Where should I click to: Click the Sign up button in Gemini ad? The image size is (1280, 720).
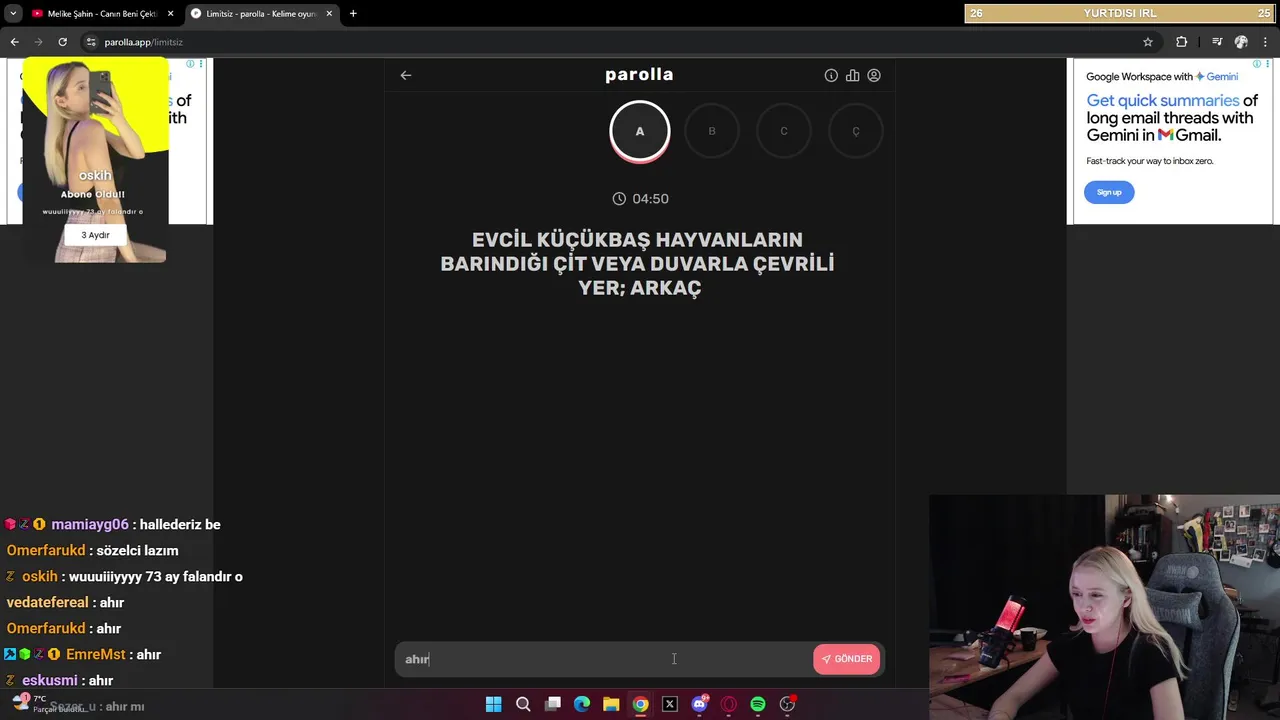pos(1109,192)
